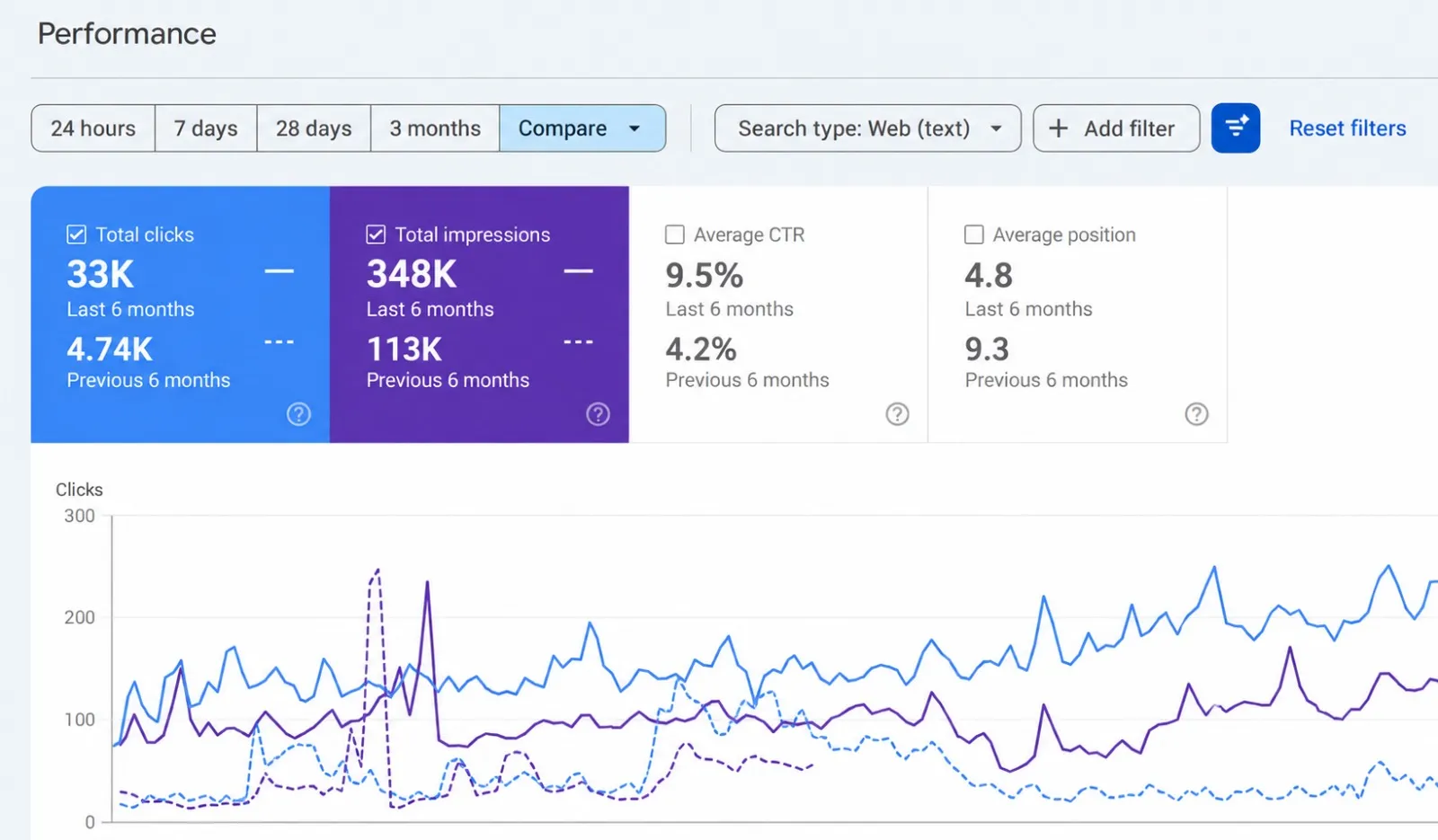Expand the Compare dropdown arrow
1438x840 pixels.
click(x=635, y=128)
